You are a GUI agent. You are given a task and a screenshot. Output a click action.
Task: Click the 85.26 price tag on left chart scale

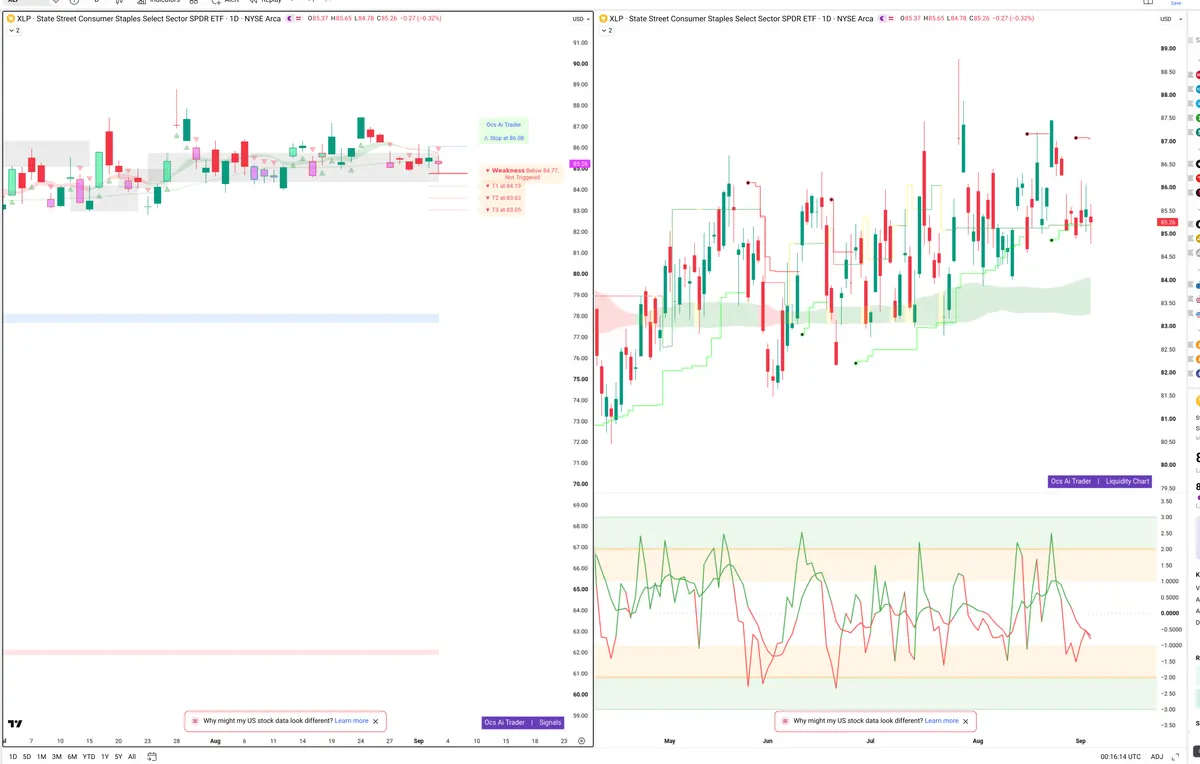click(579, 164)
